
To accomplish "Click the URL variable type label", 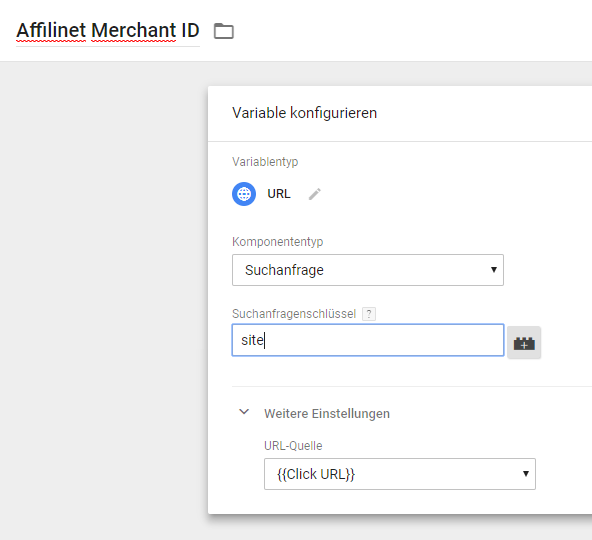I will pos(279,194).
